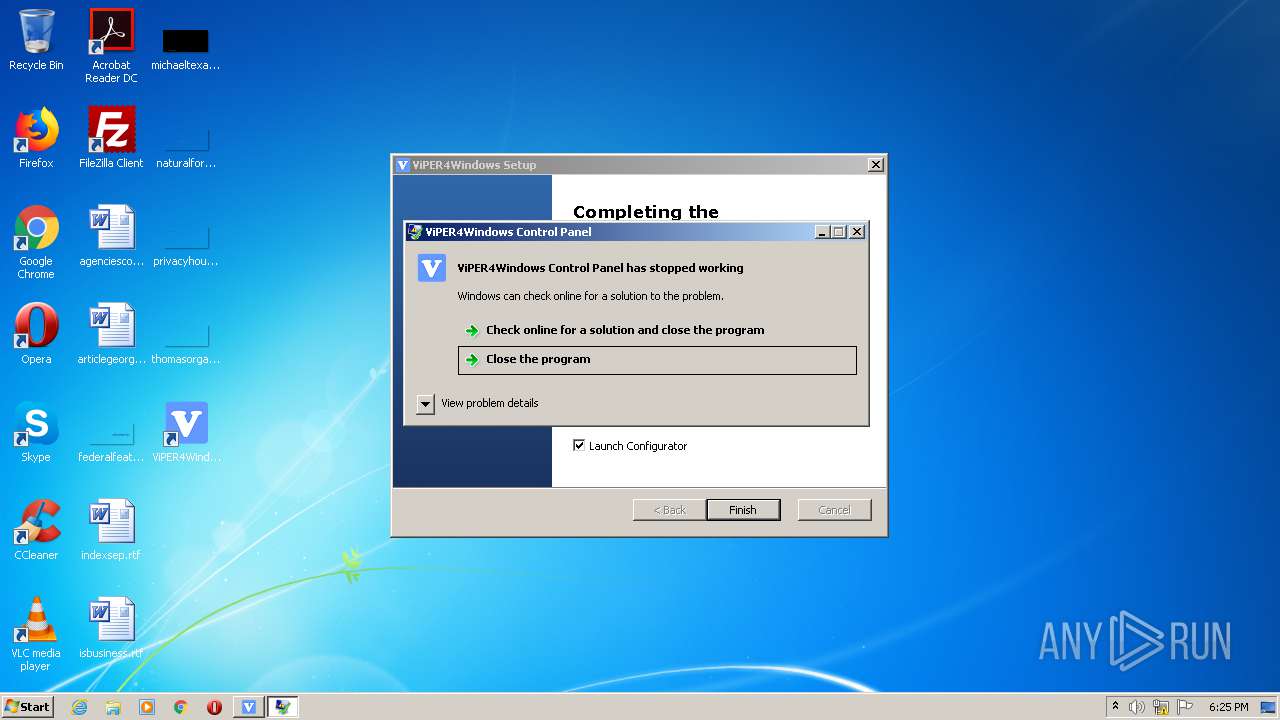Open the federalfeat desktop file
The height and width of the screenshot is (720, 1280).
click(111, 440)
